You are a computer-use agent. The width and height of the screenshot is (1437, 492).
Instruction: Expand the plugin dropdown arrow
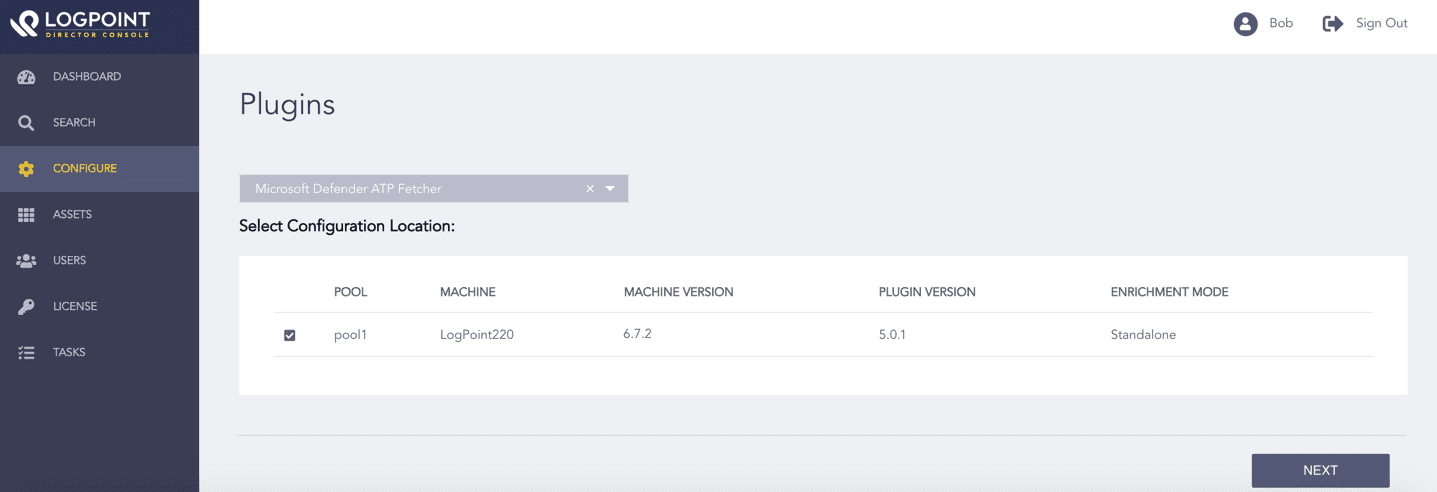coord(610,189)
